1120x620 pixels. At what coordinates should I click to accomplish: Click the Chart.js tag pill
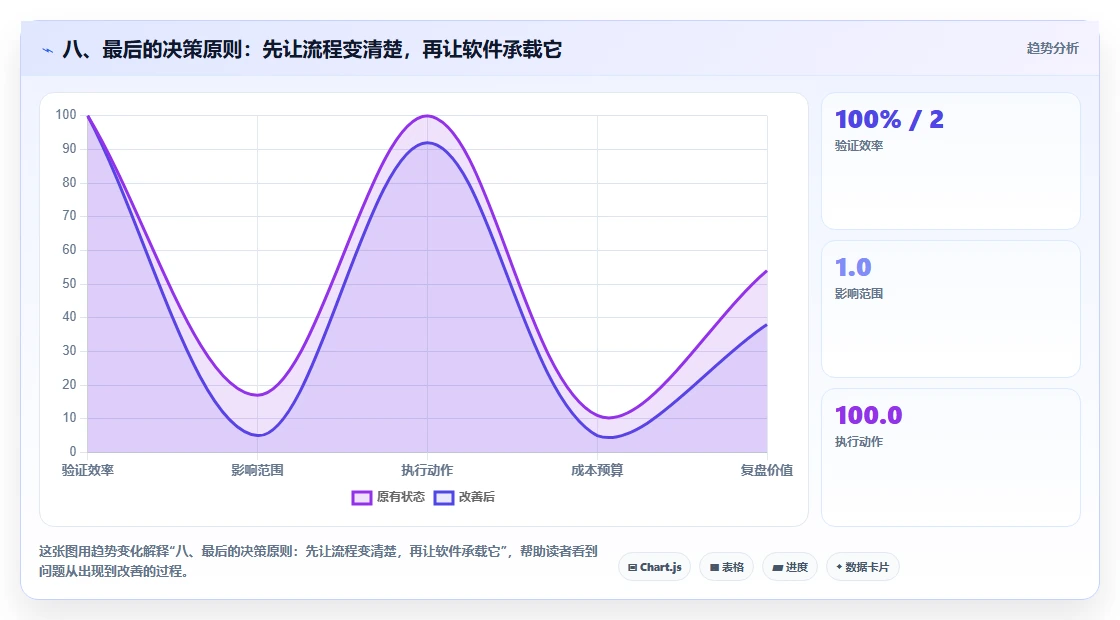654,567
